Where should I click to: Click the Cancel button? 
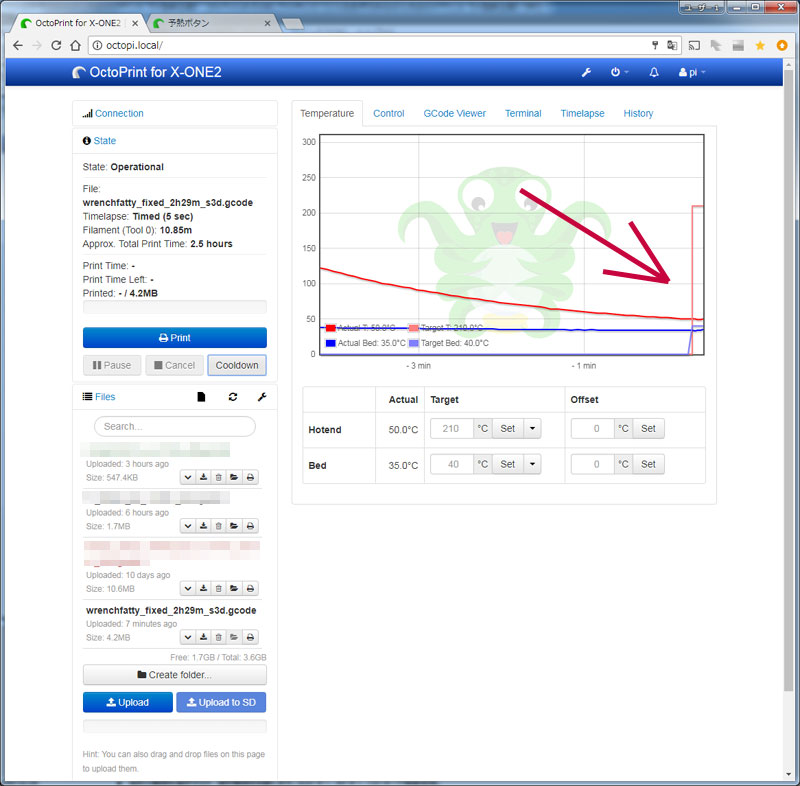(x=174, y=365)
